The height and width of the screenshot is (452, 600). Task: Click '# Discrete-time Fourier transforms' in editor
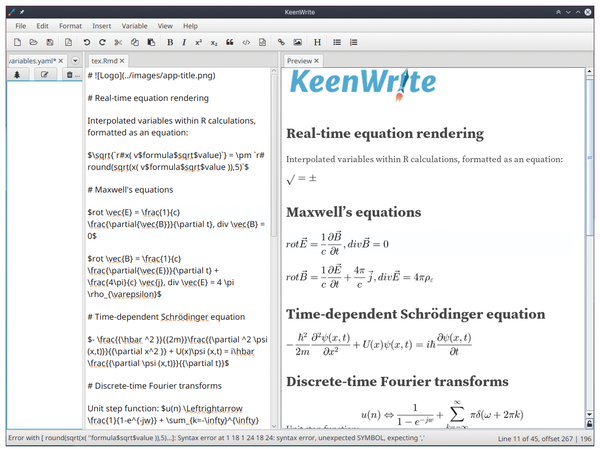coord(154,385)
